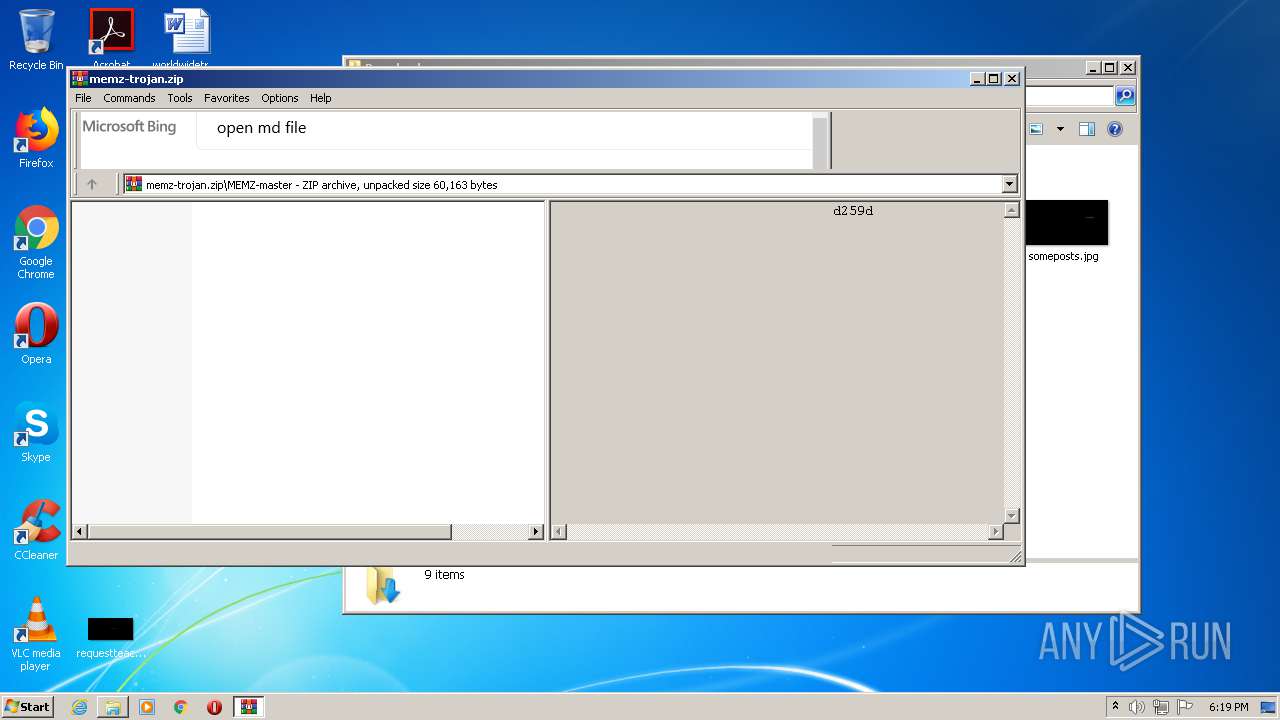Image resolution: width=1280 pixels, height=720 pixels.
Task: Launch Firefox from the desktop
Action: (x=36, y=138)
